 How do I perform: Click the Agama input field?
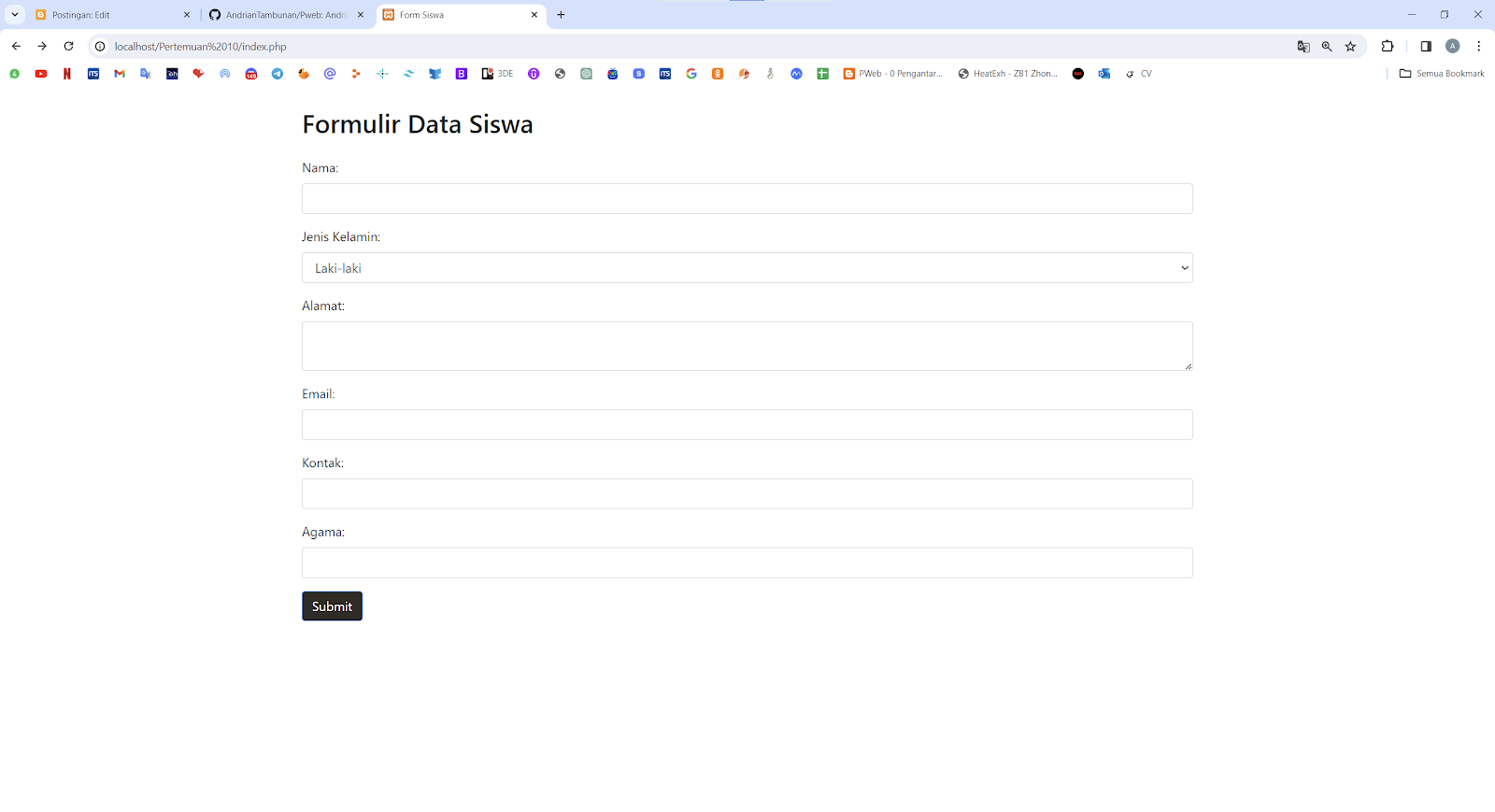click(x=747, y=563)
